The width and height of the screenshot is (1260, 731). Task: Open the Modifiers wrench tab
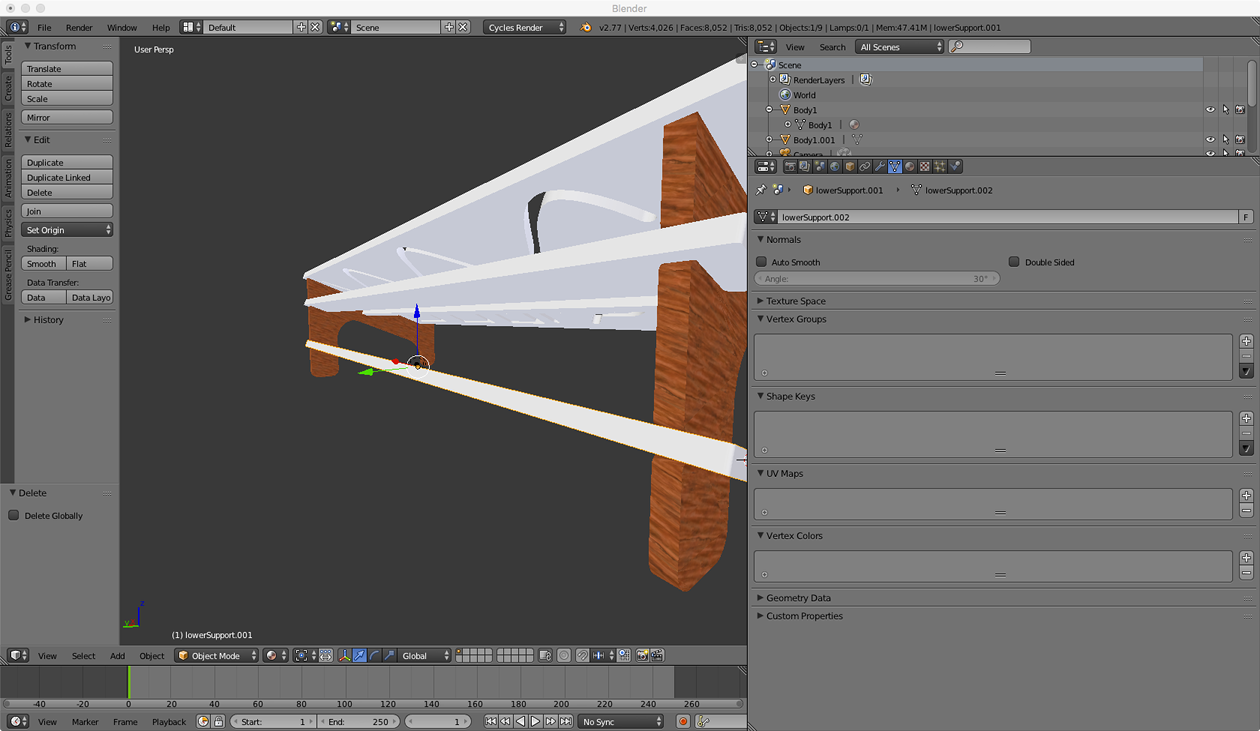point(880,167)
